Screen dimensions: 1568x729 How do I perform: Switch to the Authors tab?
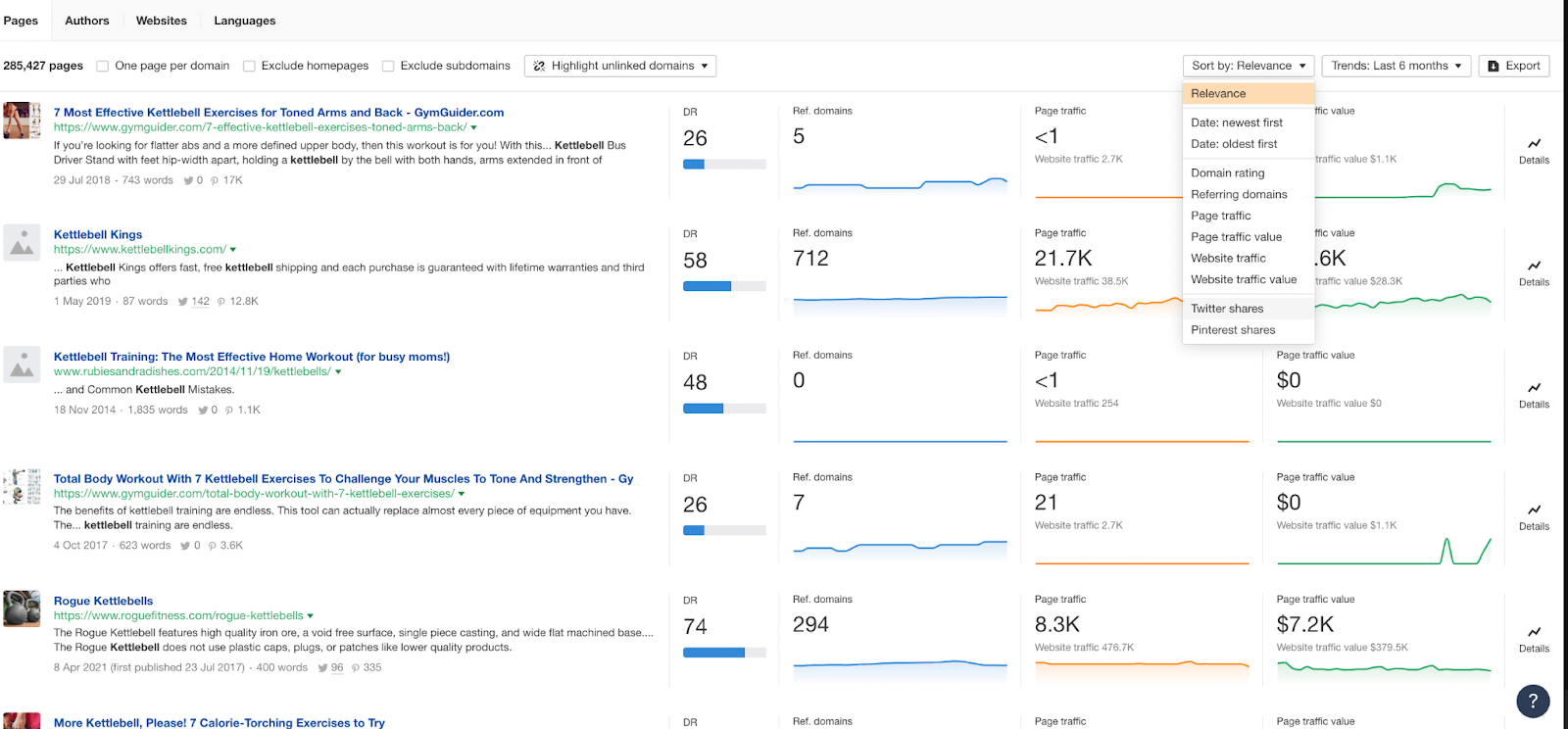pyautogui.click(x=87, y=21)
